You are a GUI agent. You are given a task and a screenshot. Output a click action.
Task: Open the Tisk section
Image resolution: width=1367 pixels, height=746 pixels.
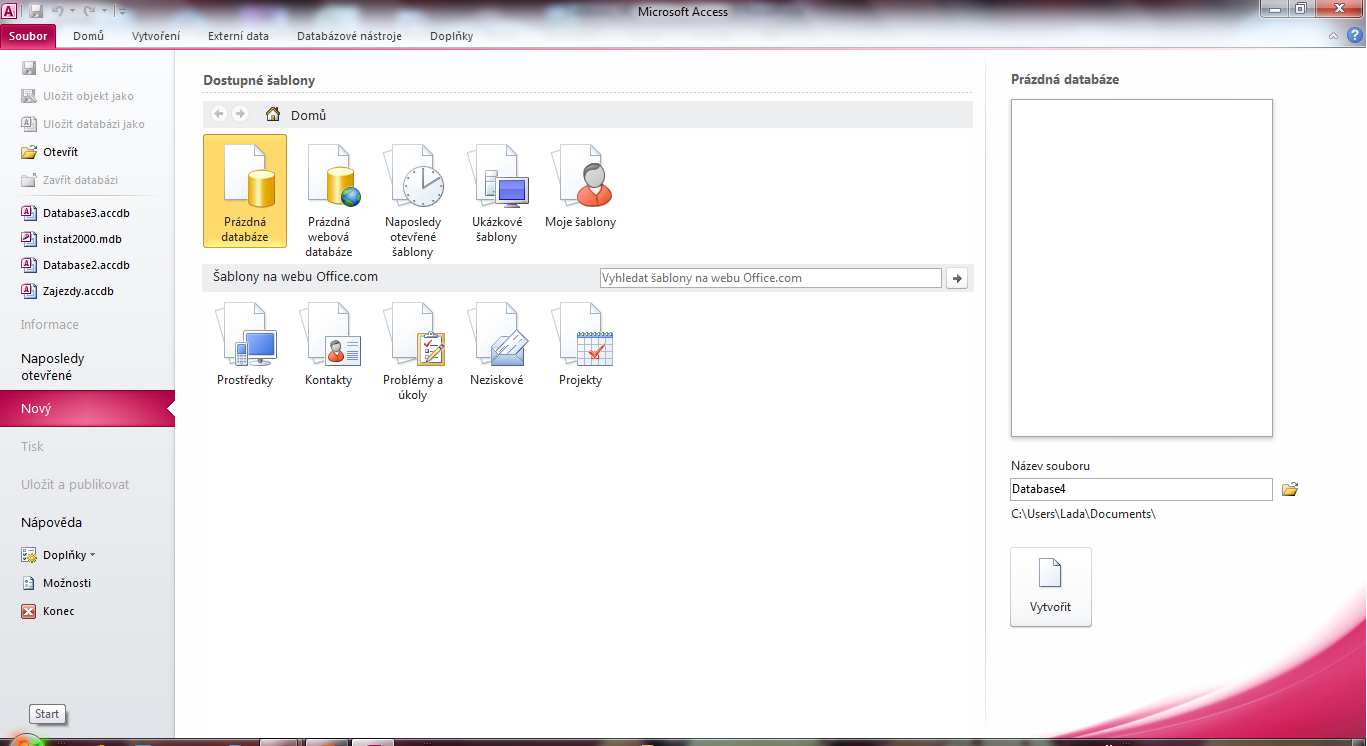coord(33,446)
